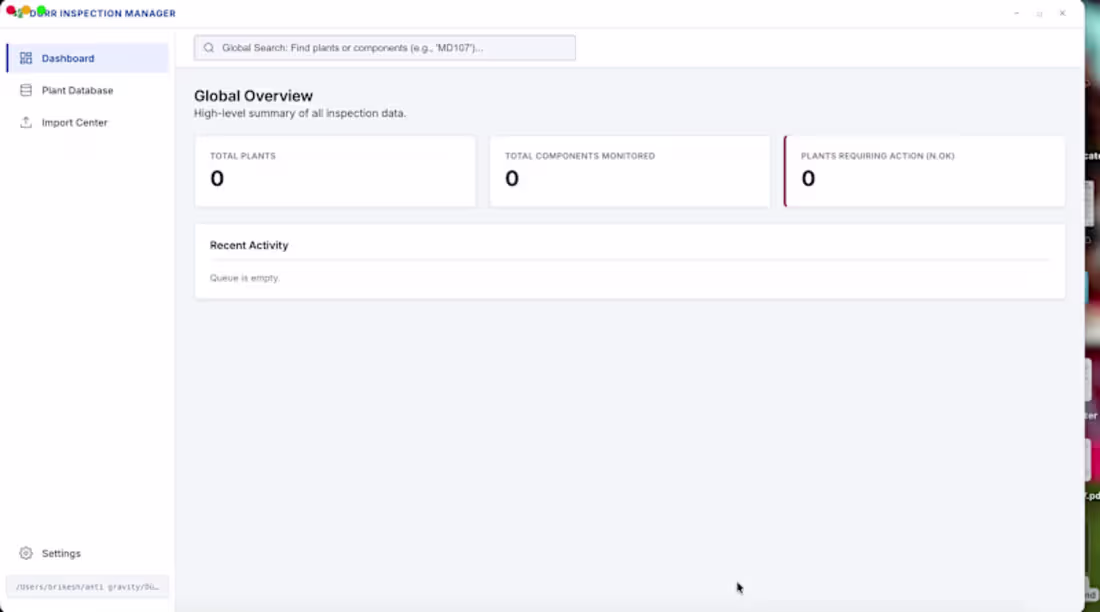Viewport: 1100px width, 612px height.
Task: Open the Dashboard menu item
Action: [x=88, y=58]
